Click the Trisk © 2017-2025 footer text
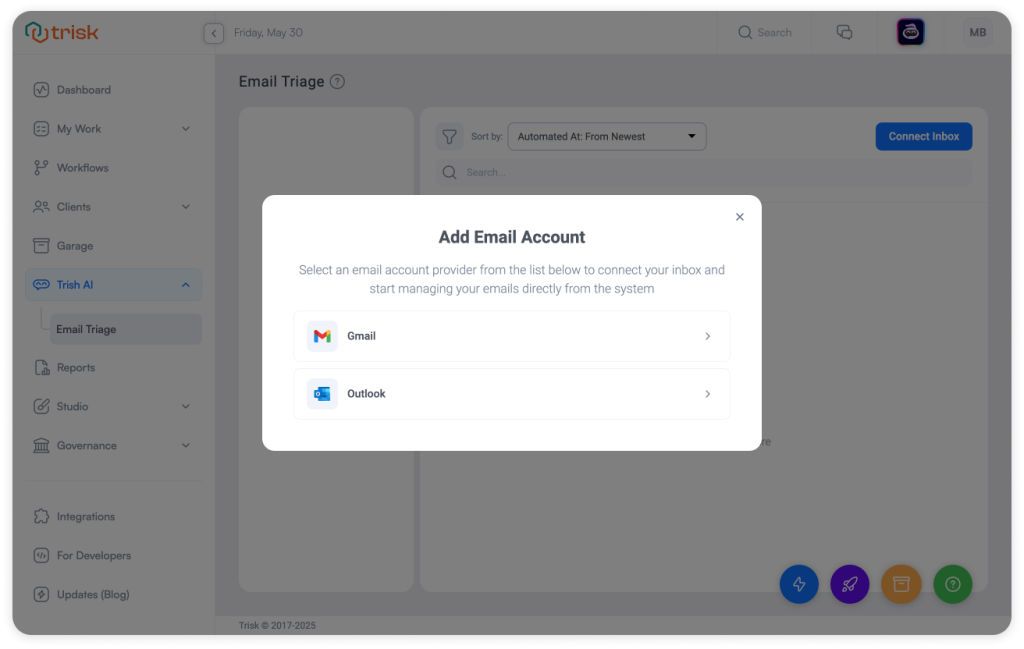1024x649 pixels. (277, 625)
